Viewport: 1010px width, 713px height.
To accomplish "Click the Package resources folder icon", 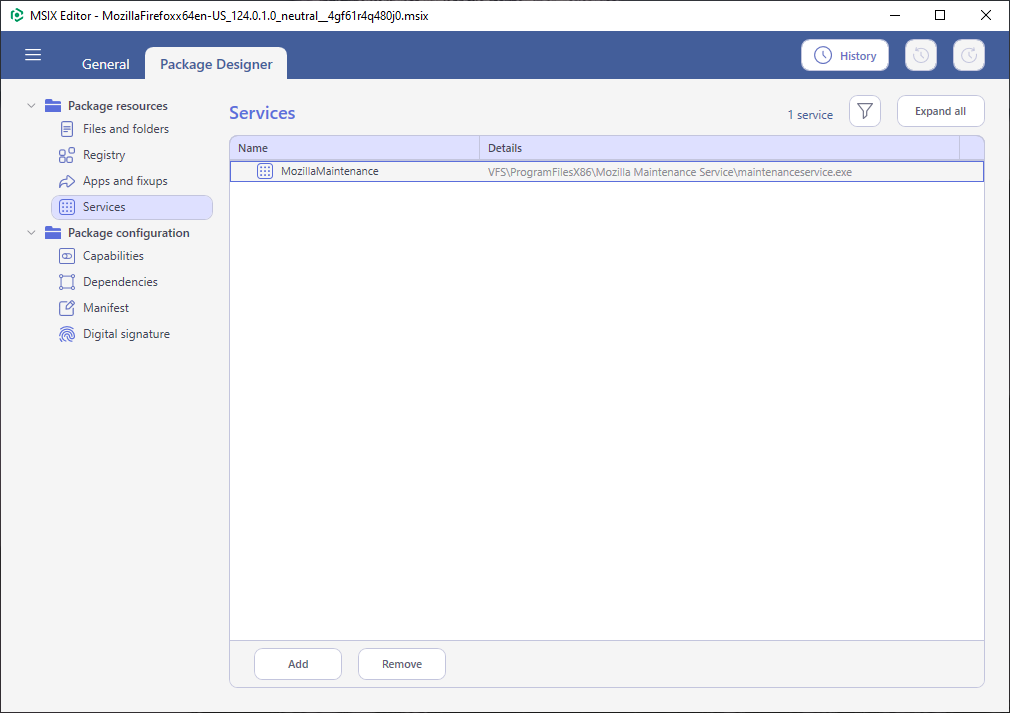I will pyautogui.click(x=53, y=105).
